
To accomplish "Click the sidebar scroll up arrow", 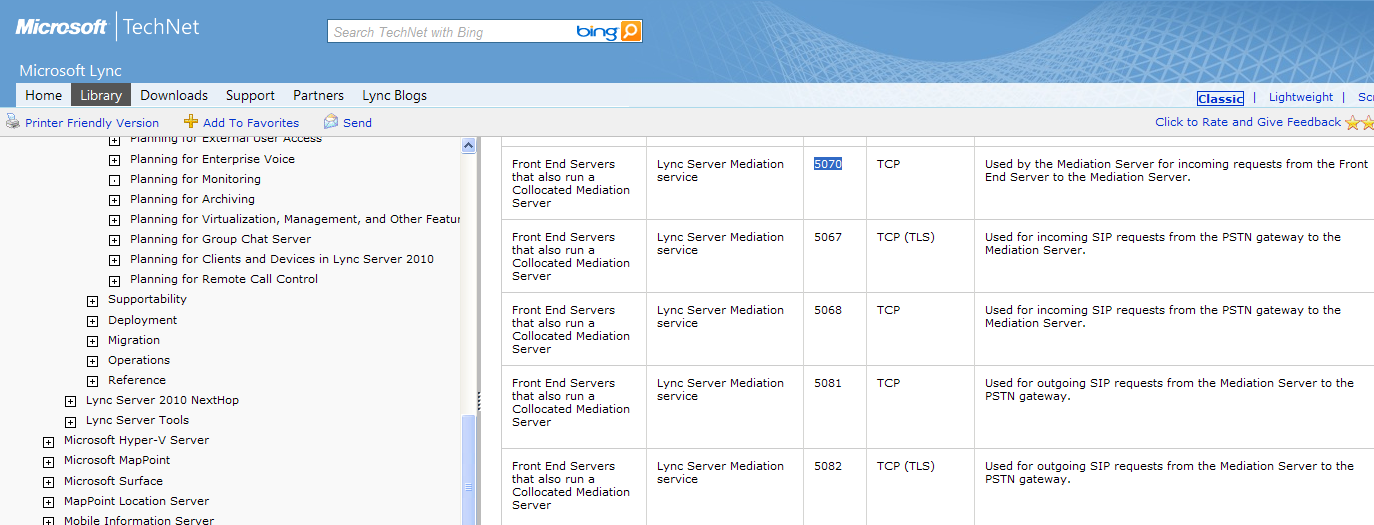I will tap(469, 146).
